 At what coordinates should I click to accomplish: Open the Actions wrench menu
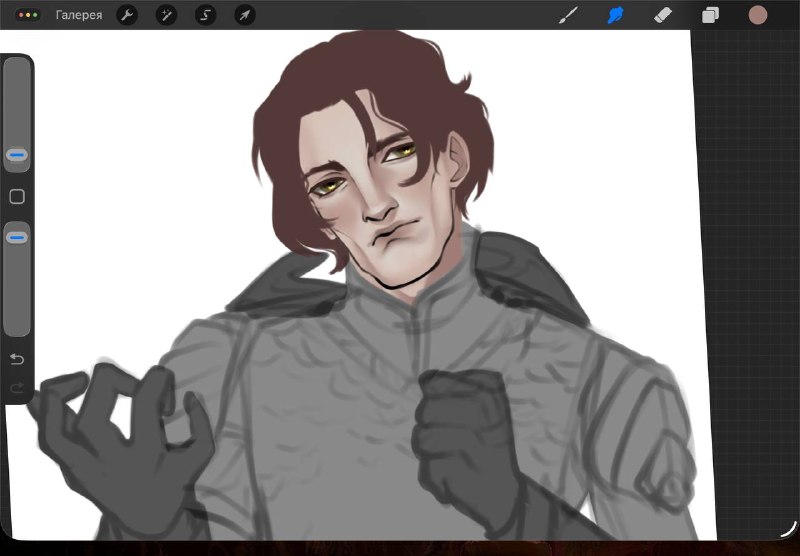pos(127,15)
